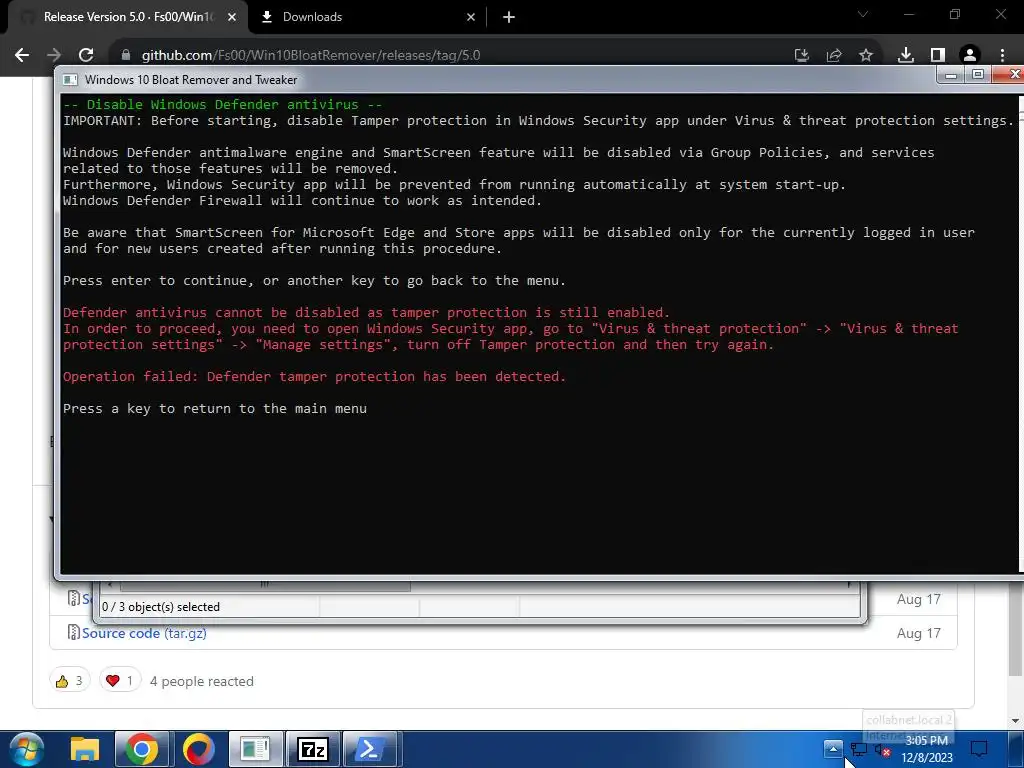
Task: Bookmark this page with the star
Action: click(866, 55)
